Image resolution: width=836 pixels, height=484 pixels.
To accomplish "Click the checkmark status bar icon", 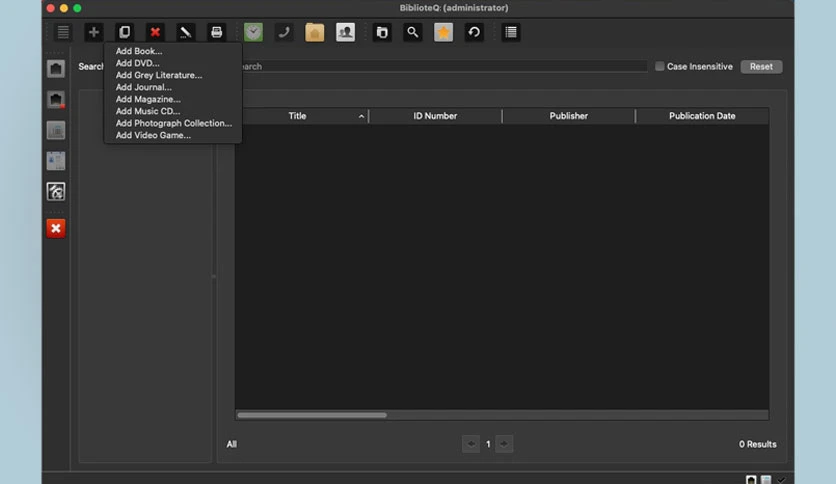I will pos(782,480).
